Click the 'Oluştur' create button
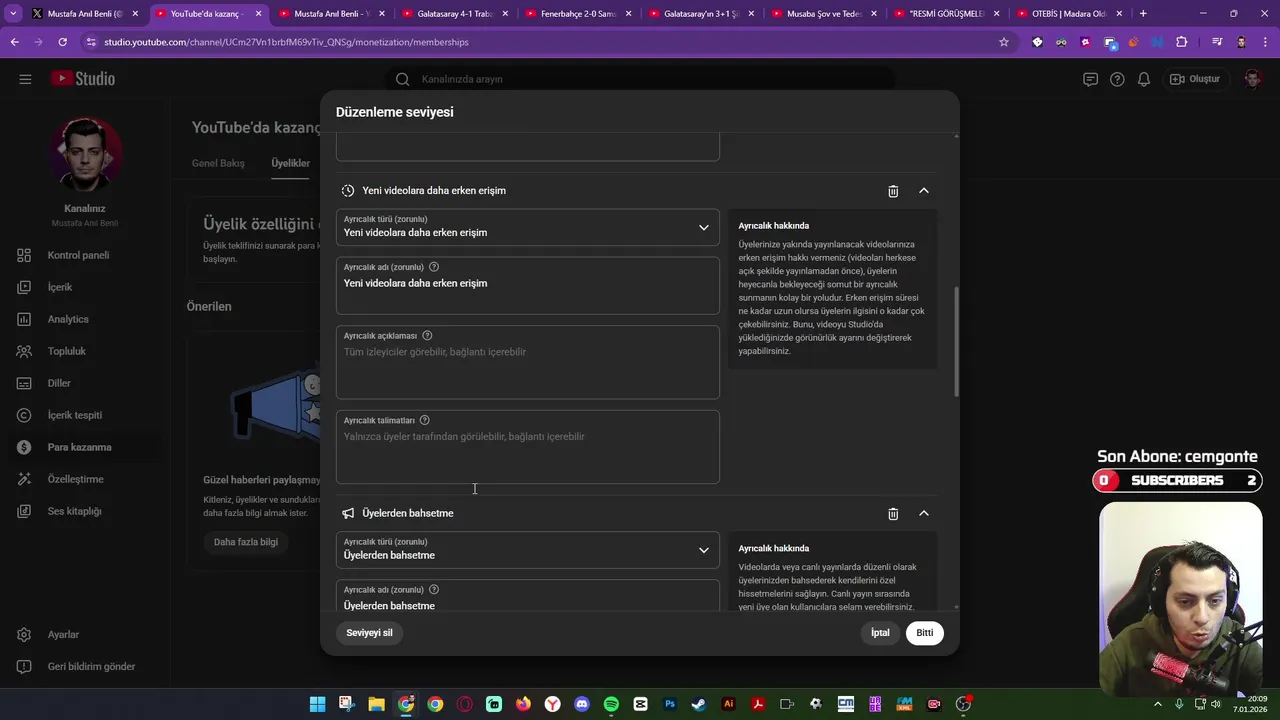1280x720 pixels. coord(1195,79)
